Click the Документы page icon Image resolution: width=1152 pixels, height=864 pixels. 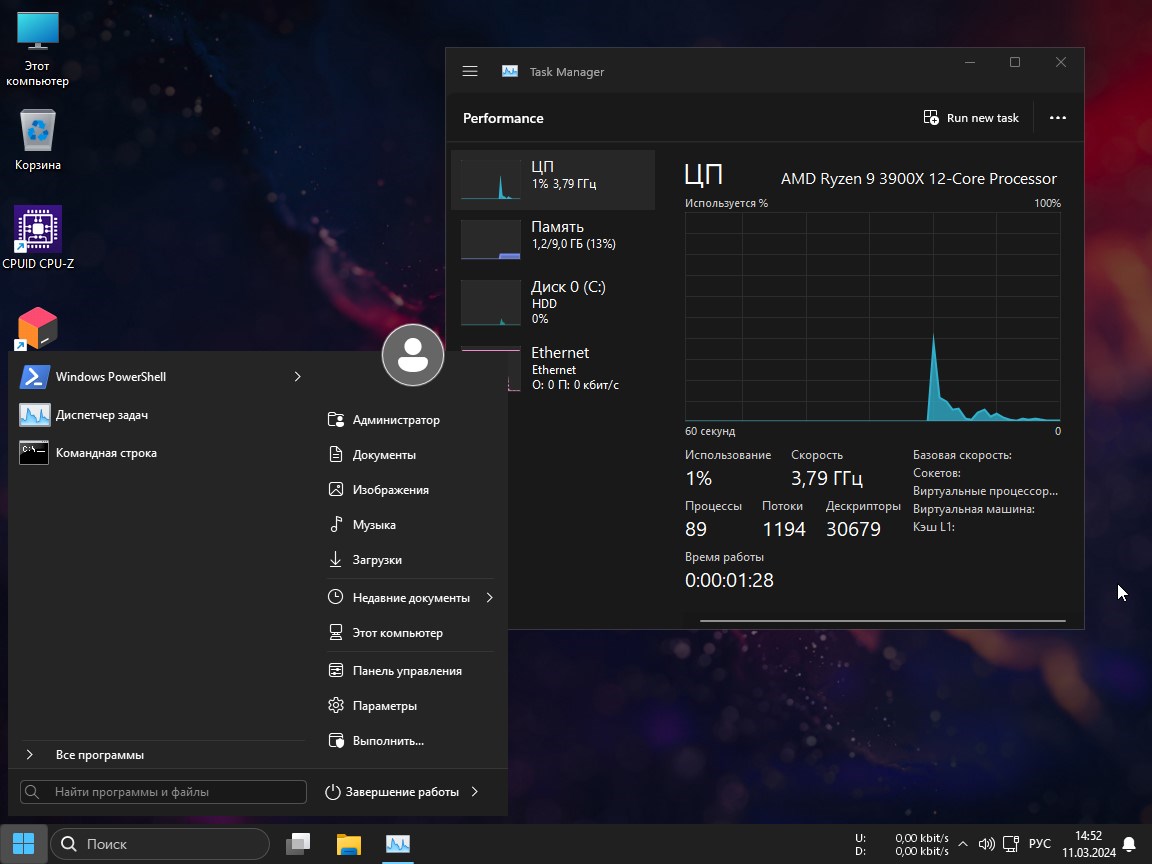tap(336, 454)
